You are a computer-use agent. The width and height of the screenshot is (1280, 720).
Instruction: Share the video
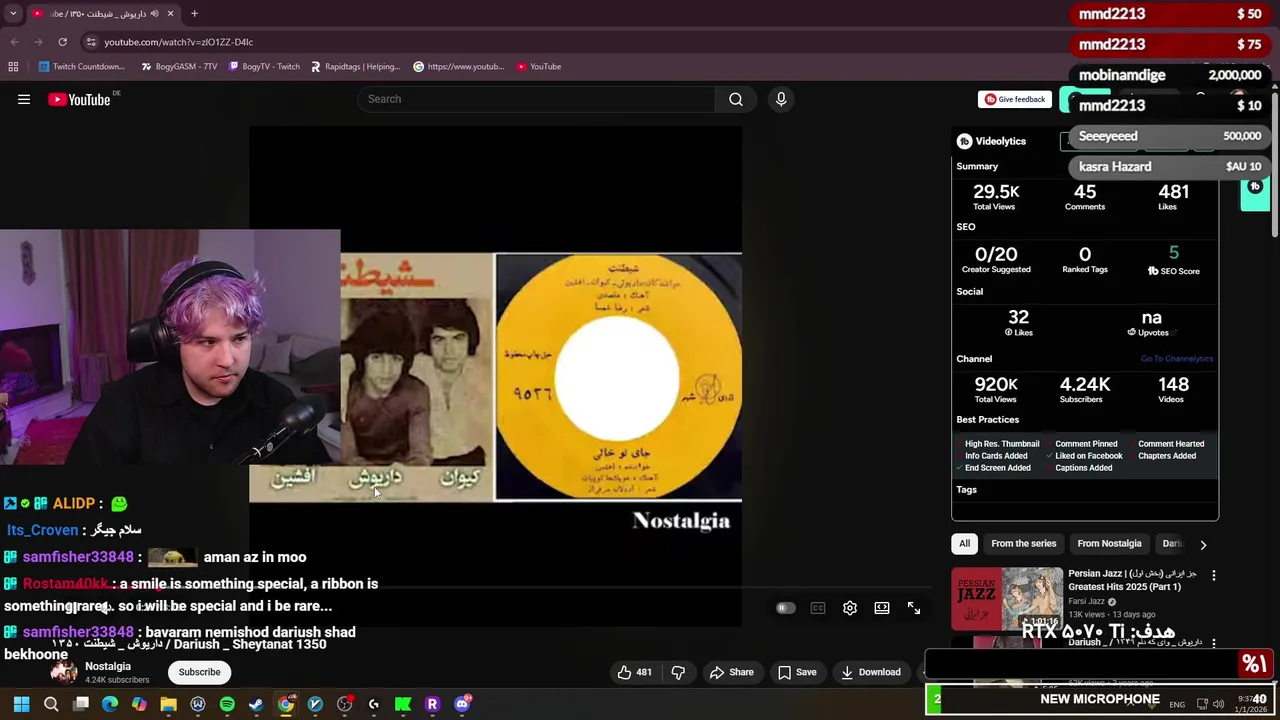(x=732, y=672)
